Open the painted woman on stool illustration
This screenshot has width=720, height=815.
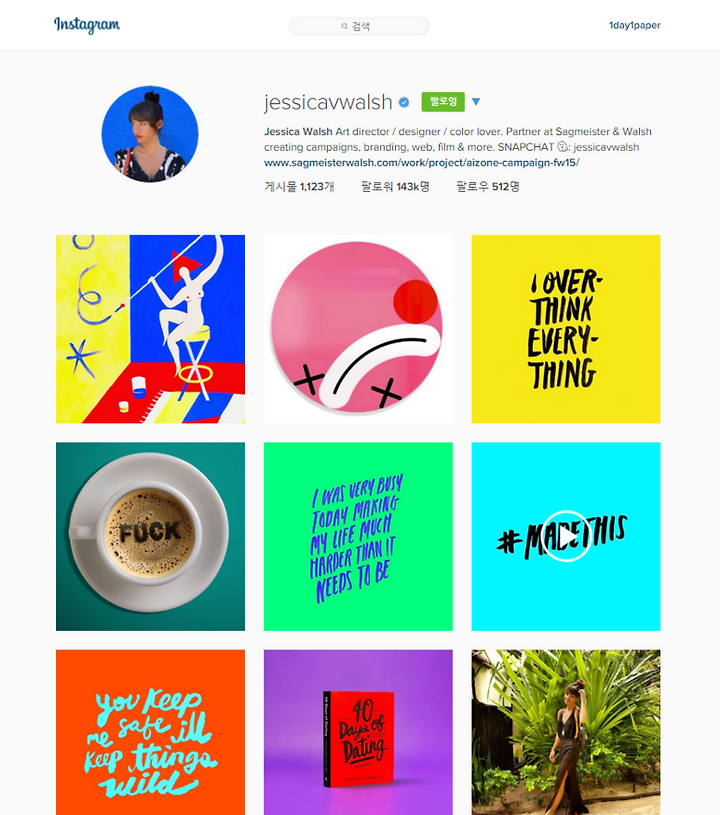(x=150, y=329)
